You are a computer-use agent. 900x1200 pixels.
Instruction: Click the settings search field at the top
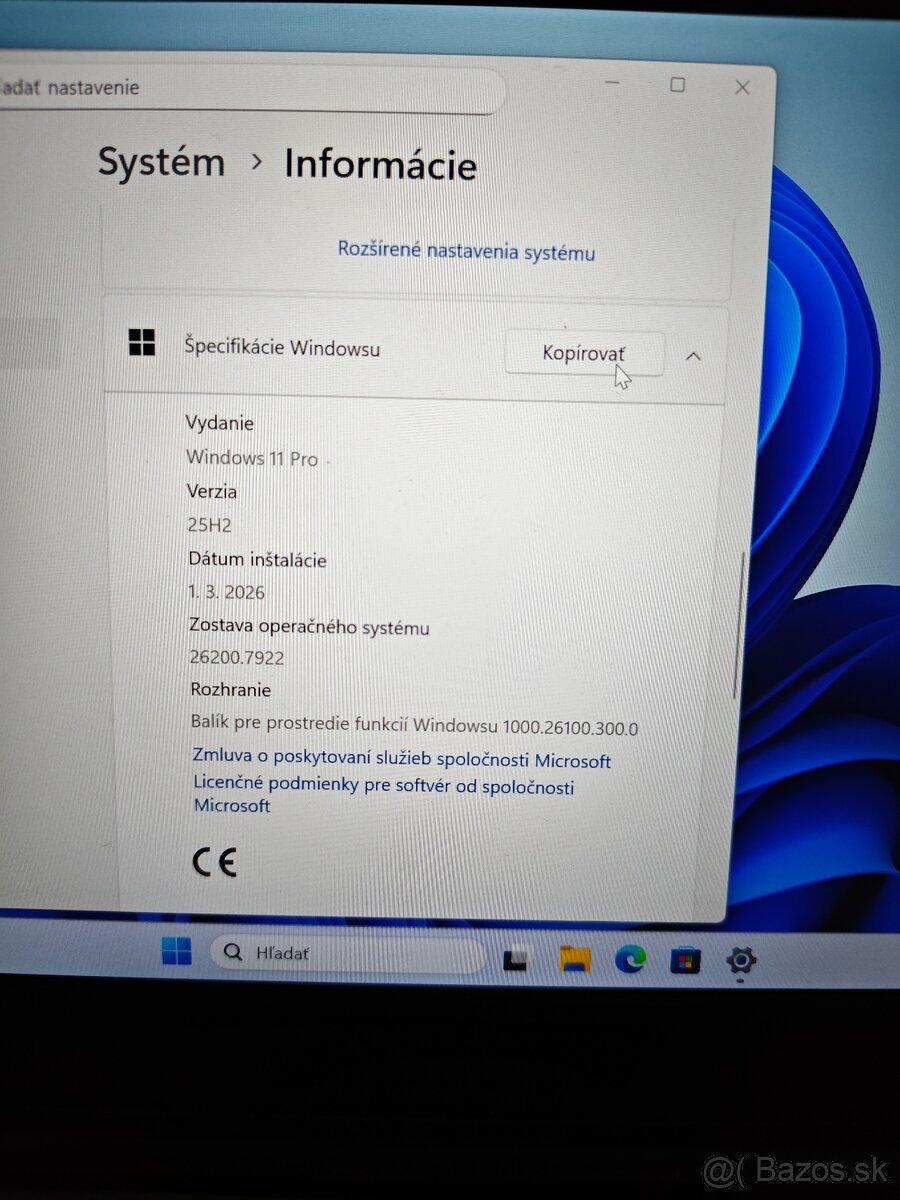pos(250,88)
